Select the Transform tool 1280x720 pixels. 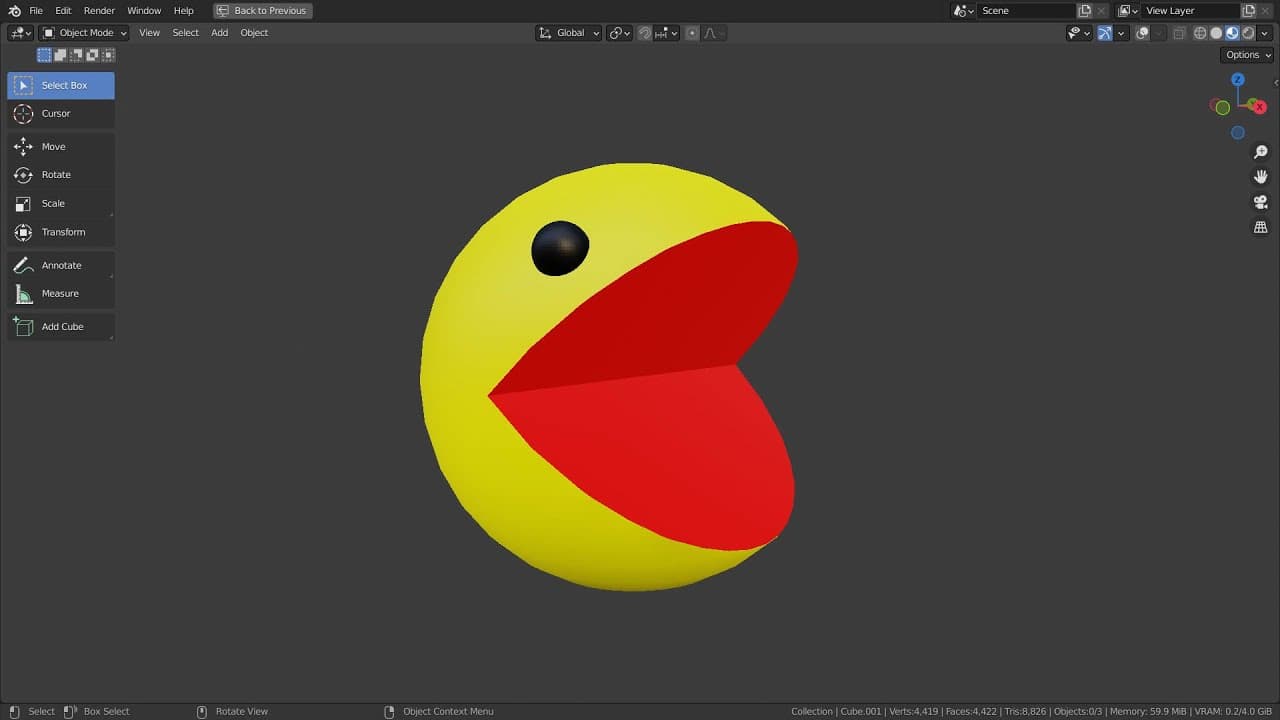(61, 232)
